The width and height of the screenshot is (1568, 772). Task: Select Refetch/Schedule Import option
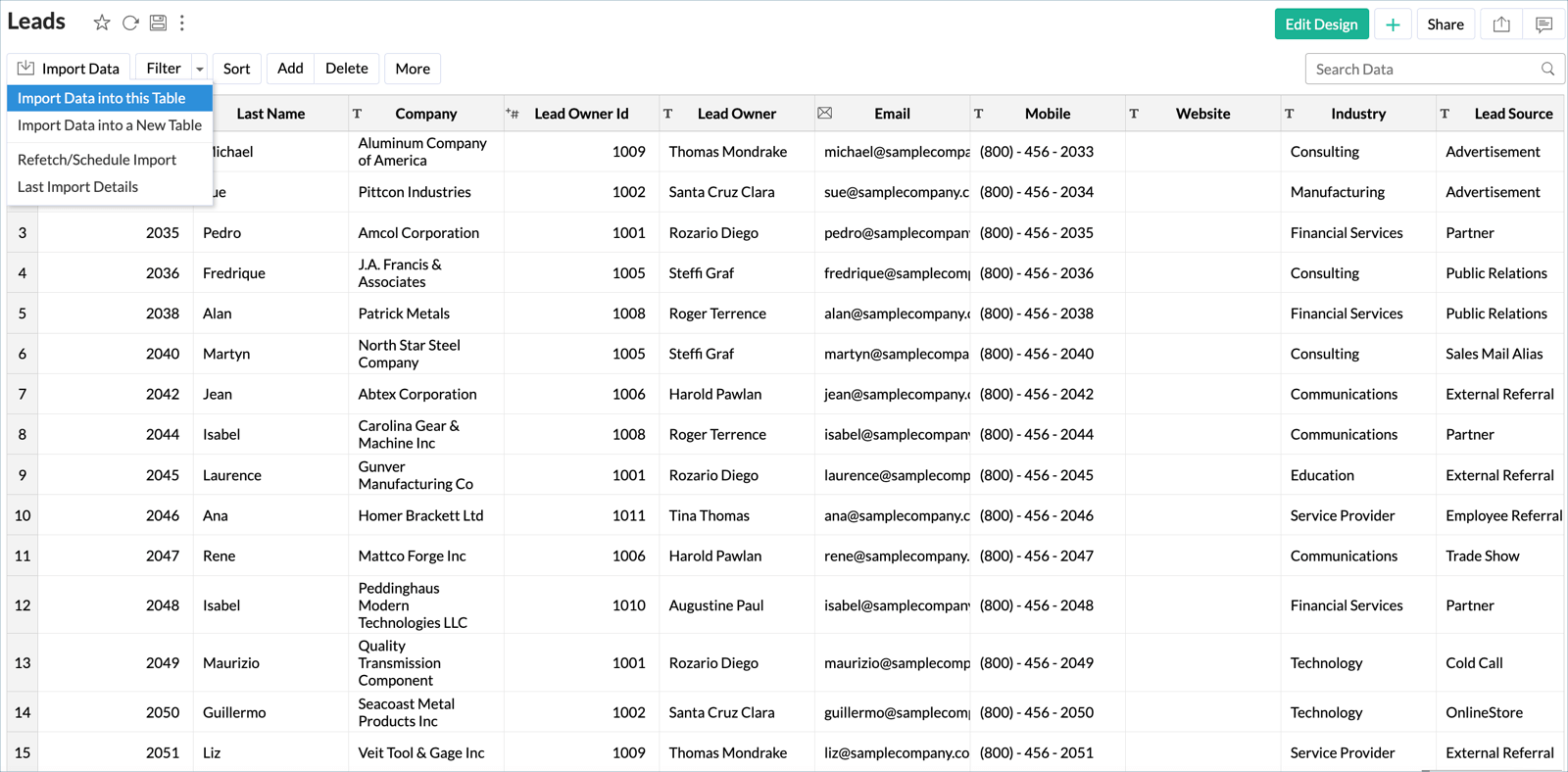[x=97, y=160]
